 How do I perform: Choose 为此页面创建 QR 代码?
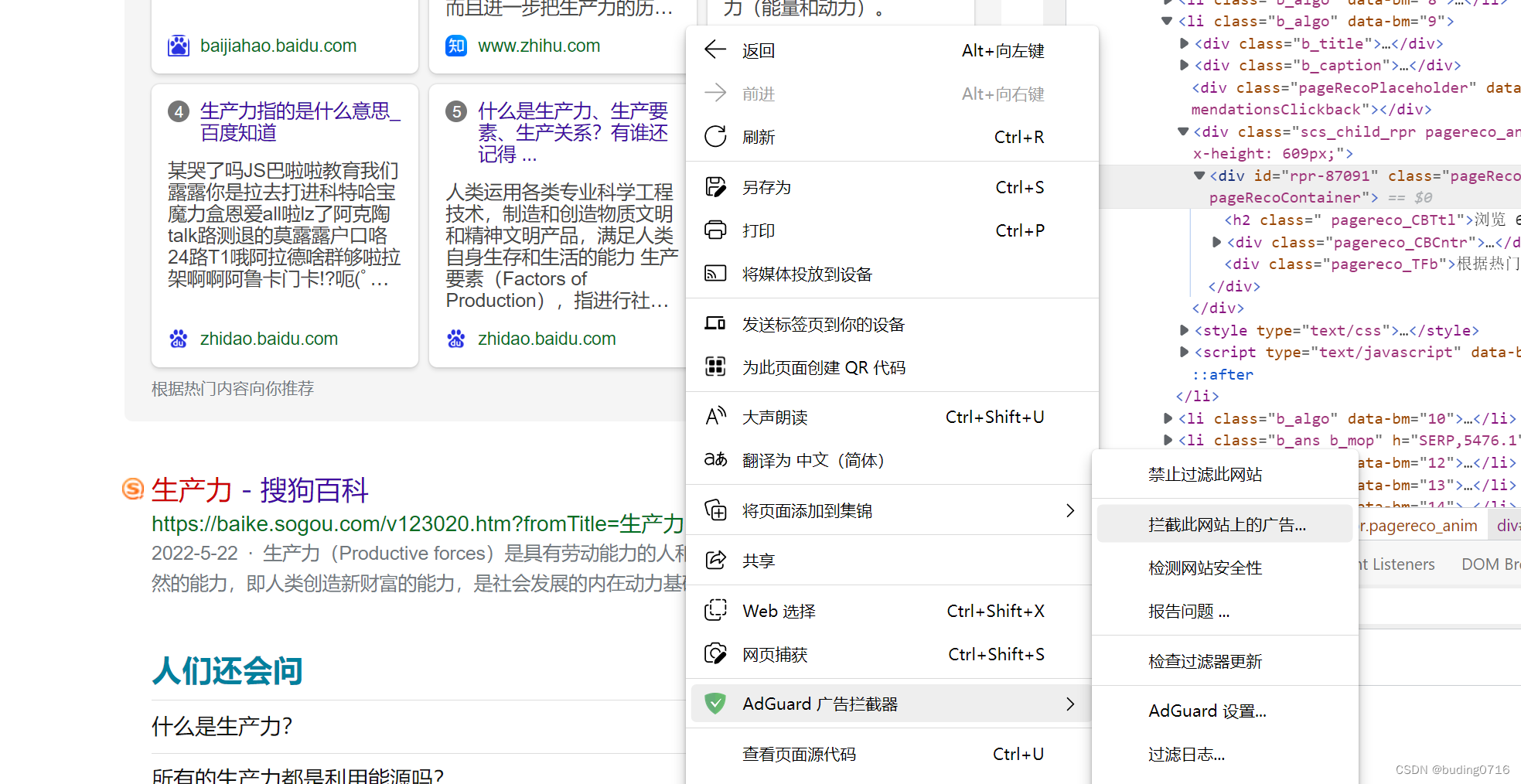click(x=892, y=367)
